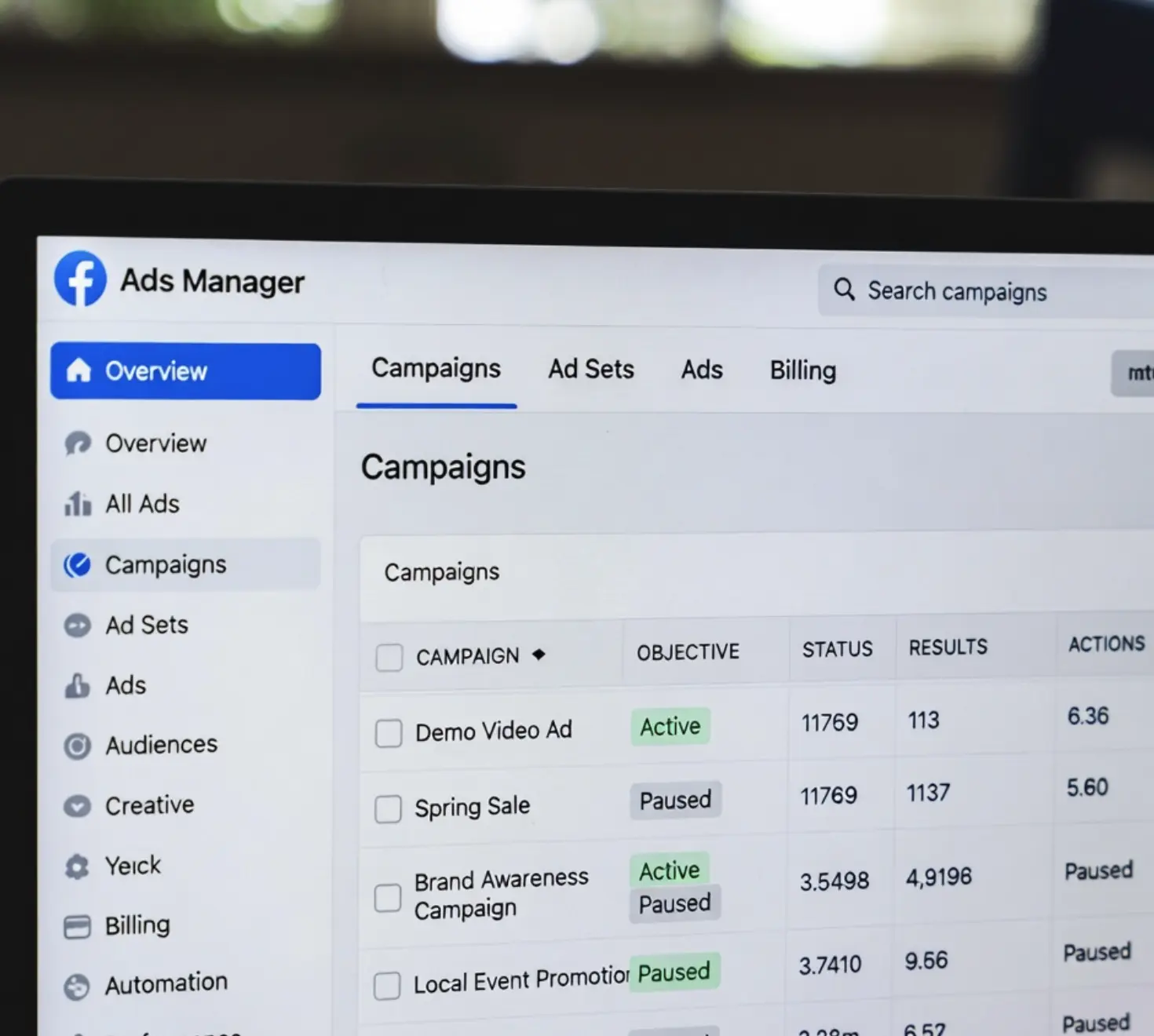The height and width of the screenshot is (1036, 1154).
Task: Click the RESULTS column header
Action: pyautogui.click(x=948, y=647)
